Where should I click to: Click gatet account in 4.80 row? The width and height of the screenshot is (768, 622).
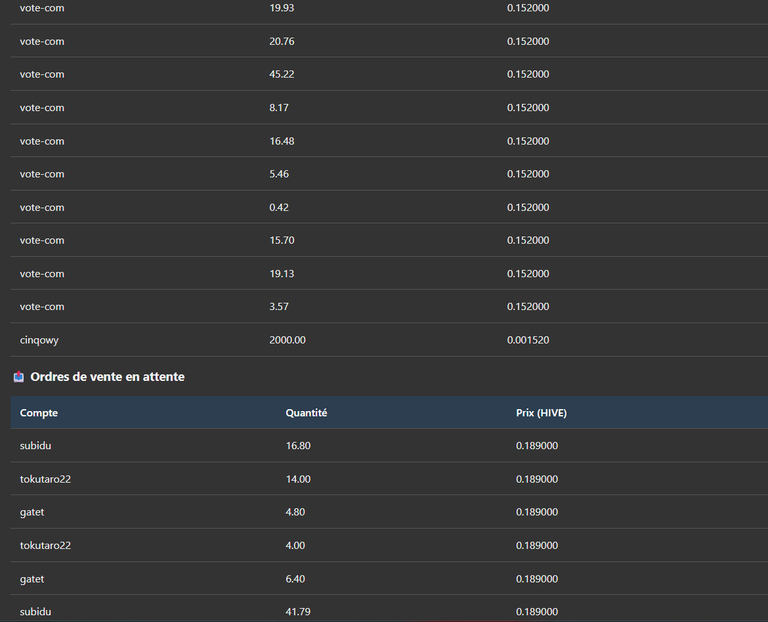click(x=32, y=512)
